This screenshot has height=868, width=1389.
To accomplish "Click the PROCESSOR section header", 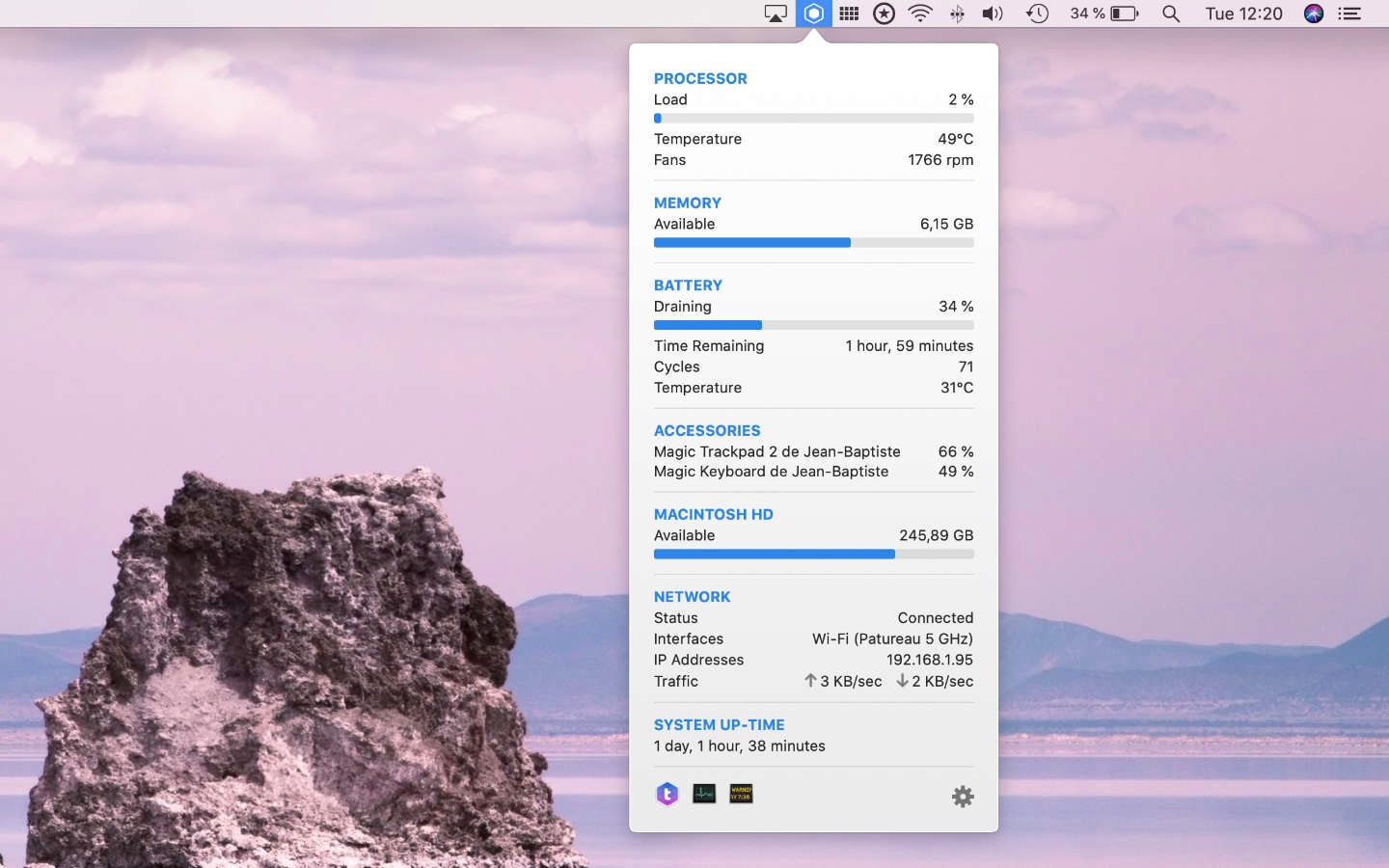I will coord(700,79).
